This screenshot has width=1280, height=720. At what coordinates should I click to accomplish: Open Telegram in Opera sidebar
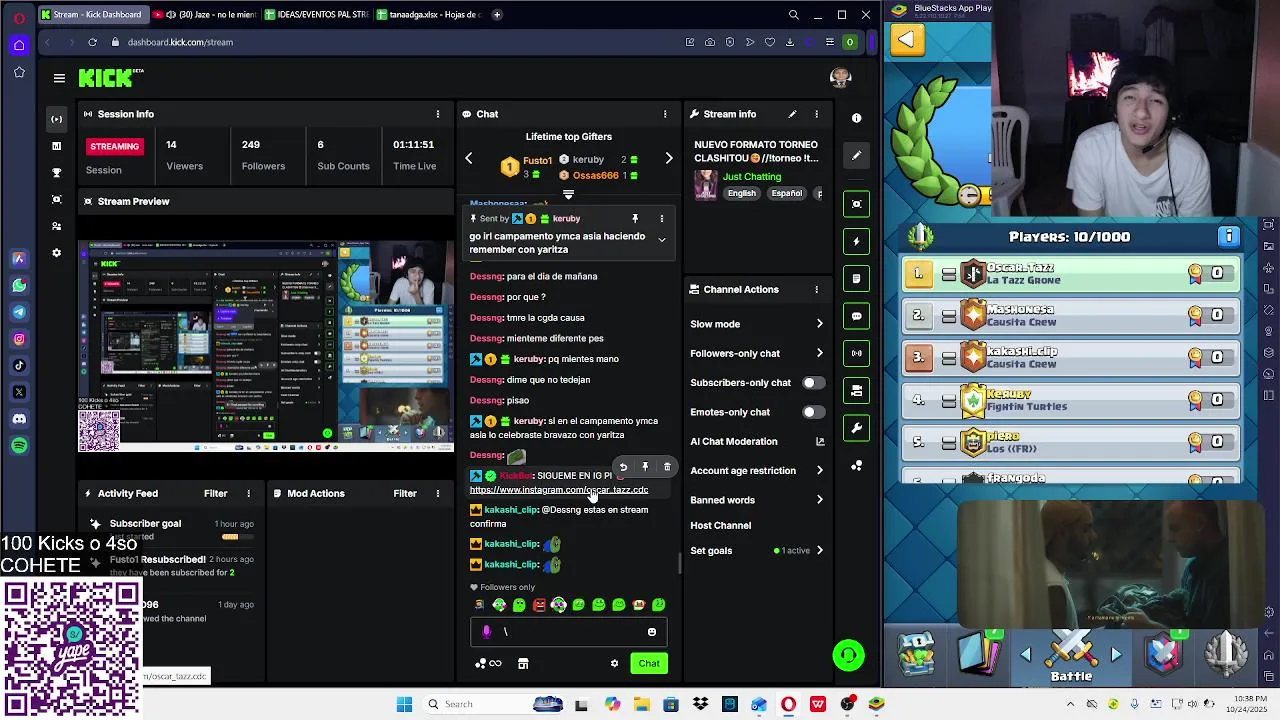pos(19,312)
